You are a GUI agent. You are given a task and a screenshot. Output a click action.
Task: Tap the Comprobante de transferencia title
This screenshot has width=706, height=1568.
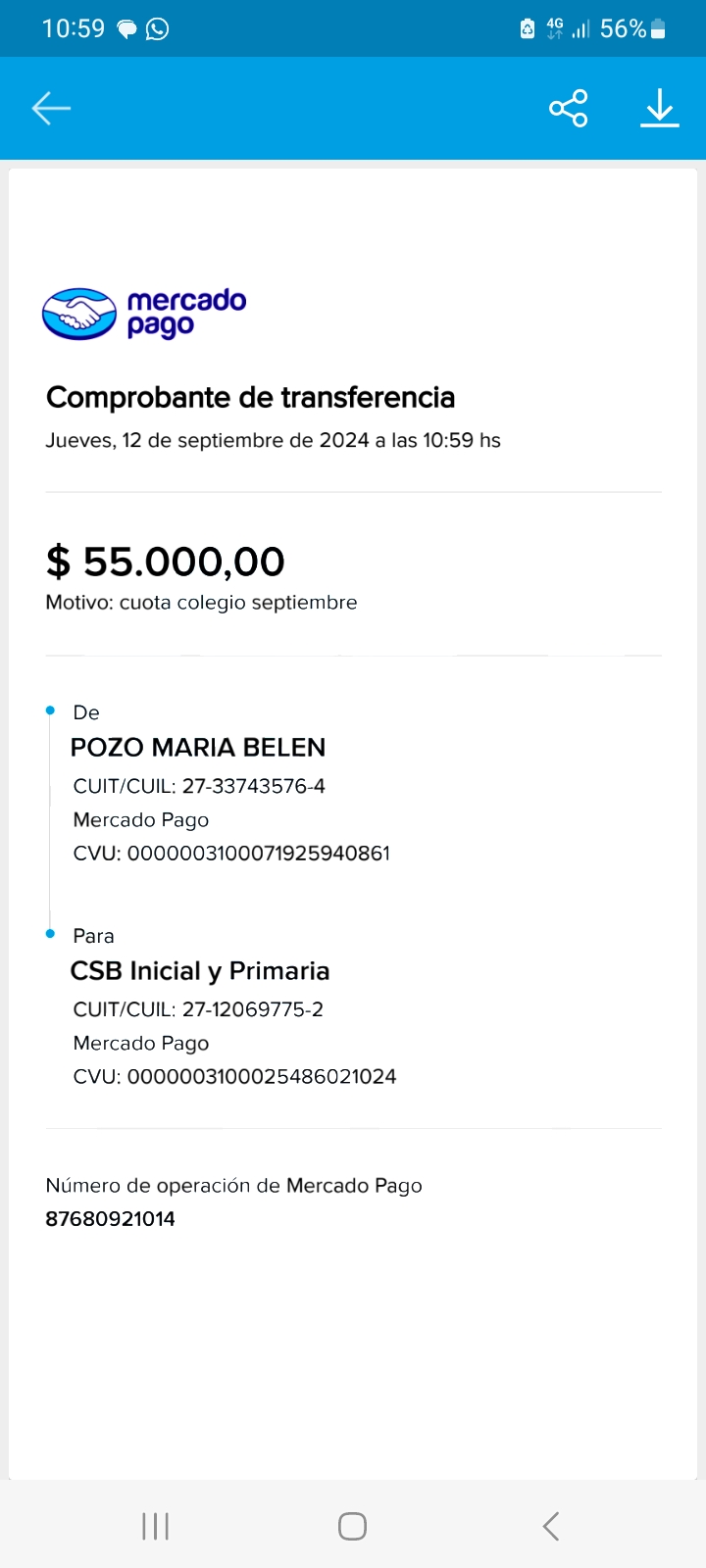[x=250, y=397]
